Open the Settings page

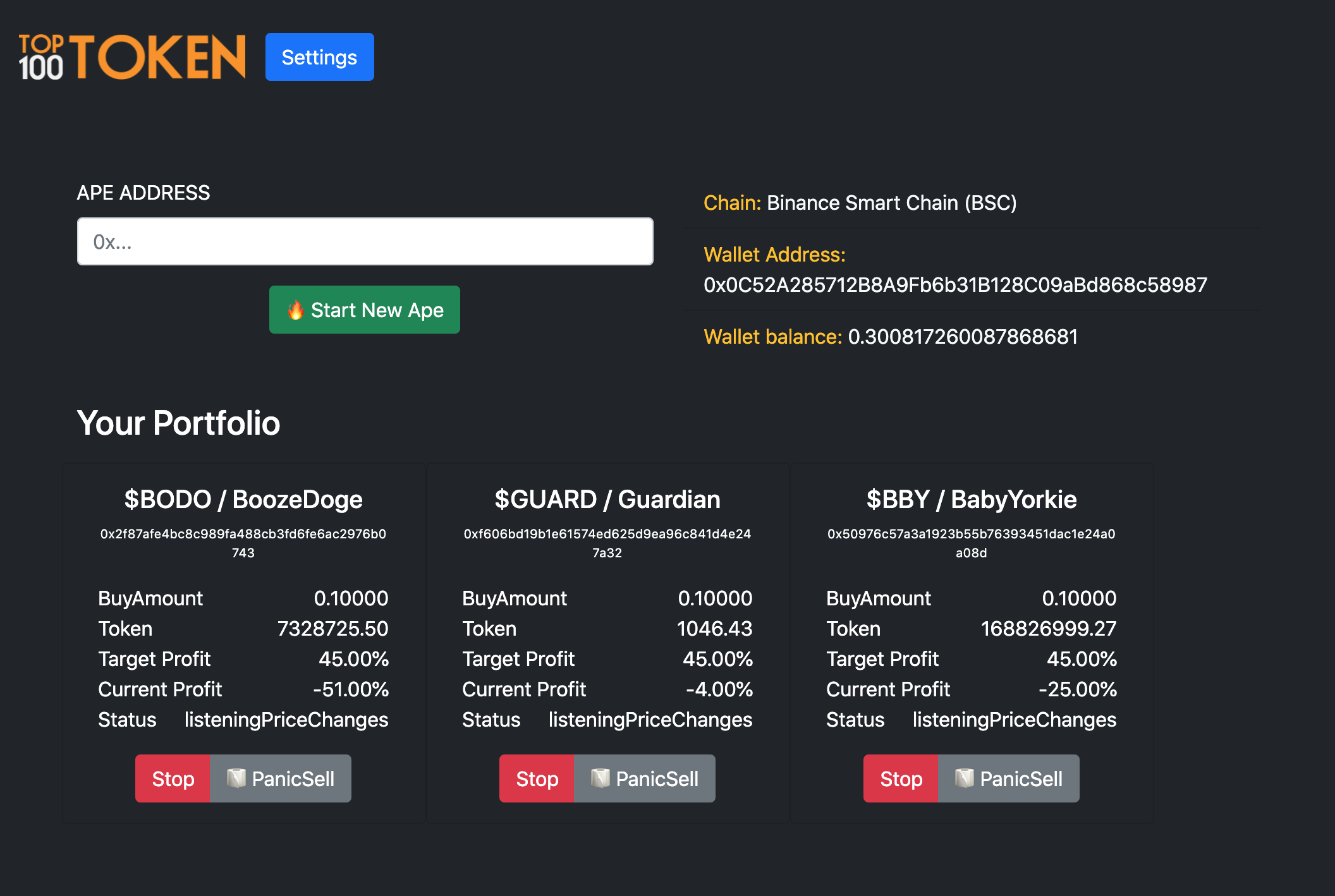(x=319, y=57)
